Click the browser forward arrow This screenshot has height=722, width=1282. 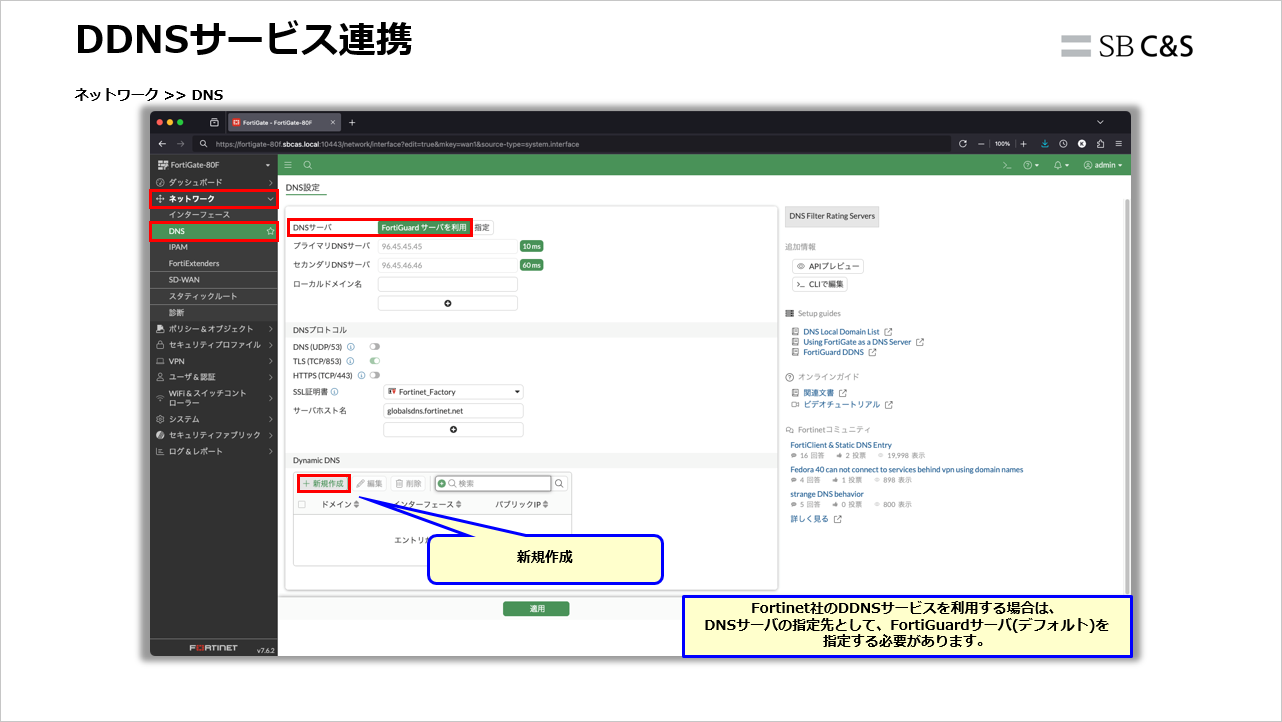point(181,144)
